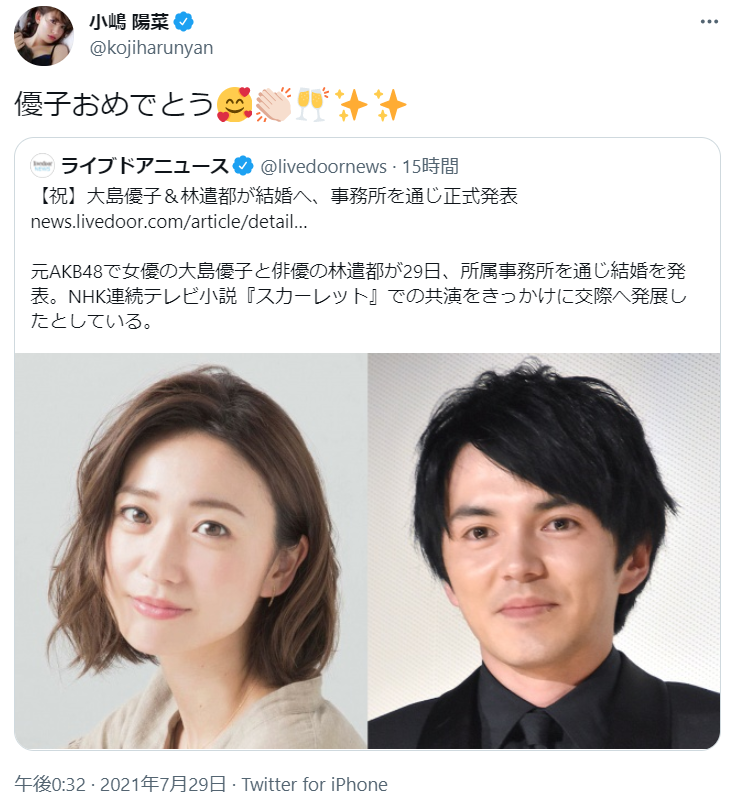Image resolution: width=735 pixels, height=799 pixels.
Task: View the right photo of the man
Action: tap(544, 551)
